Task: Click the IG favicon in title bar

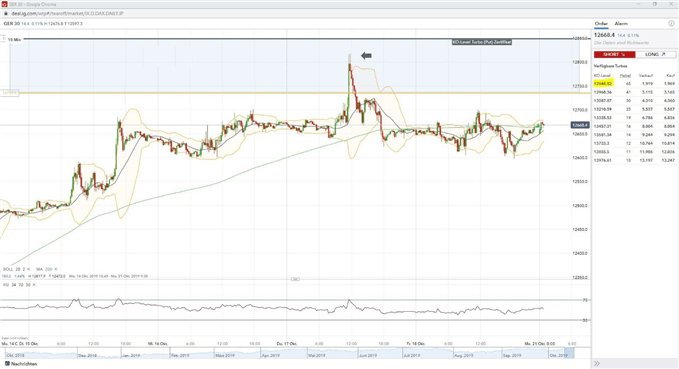Action: (5, 4)
